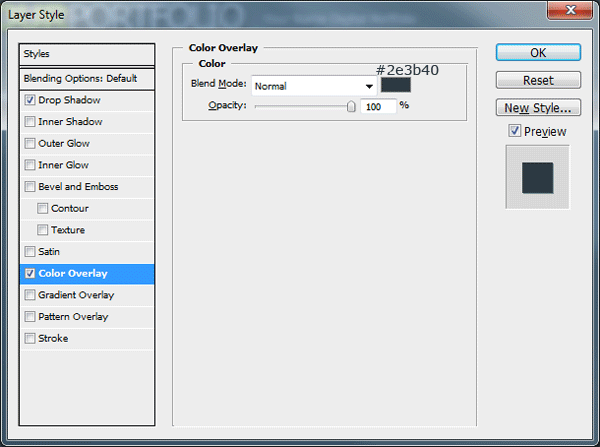
Task: Select the Satin style entry
Action: (x=87, y=252)
